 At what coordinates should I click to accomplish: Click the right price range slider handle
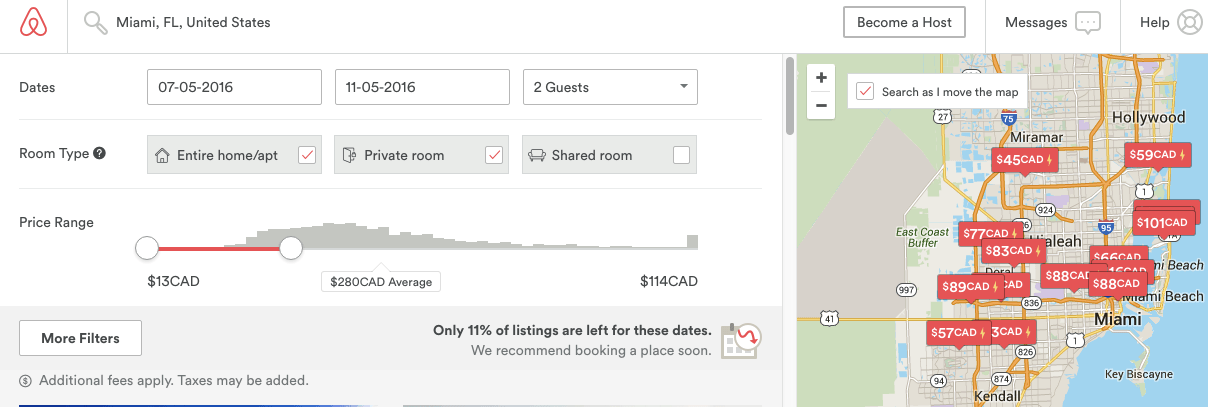(x=291, y=248)
